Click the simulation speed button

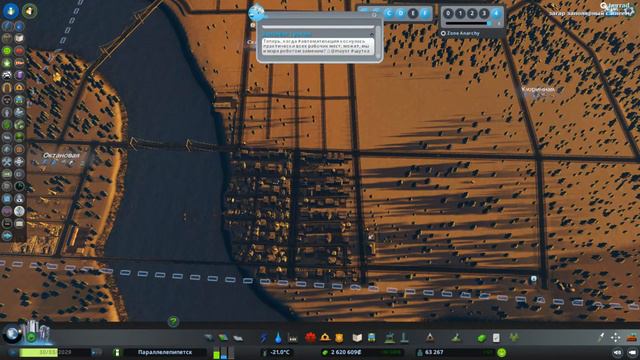coord(96,352)
